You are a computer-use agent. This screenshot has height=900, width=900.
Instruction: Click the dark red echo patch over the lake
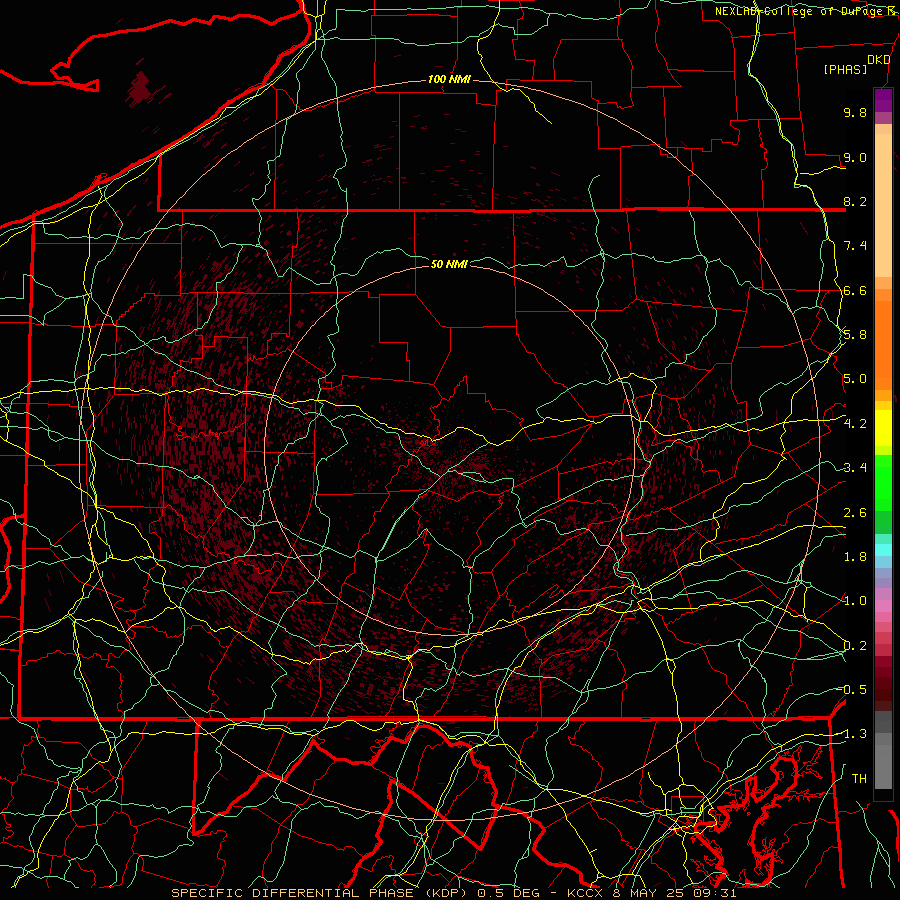point(139,88)
